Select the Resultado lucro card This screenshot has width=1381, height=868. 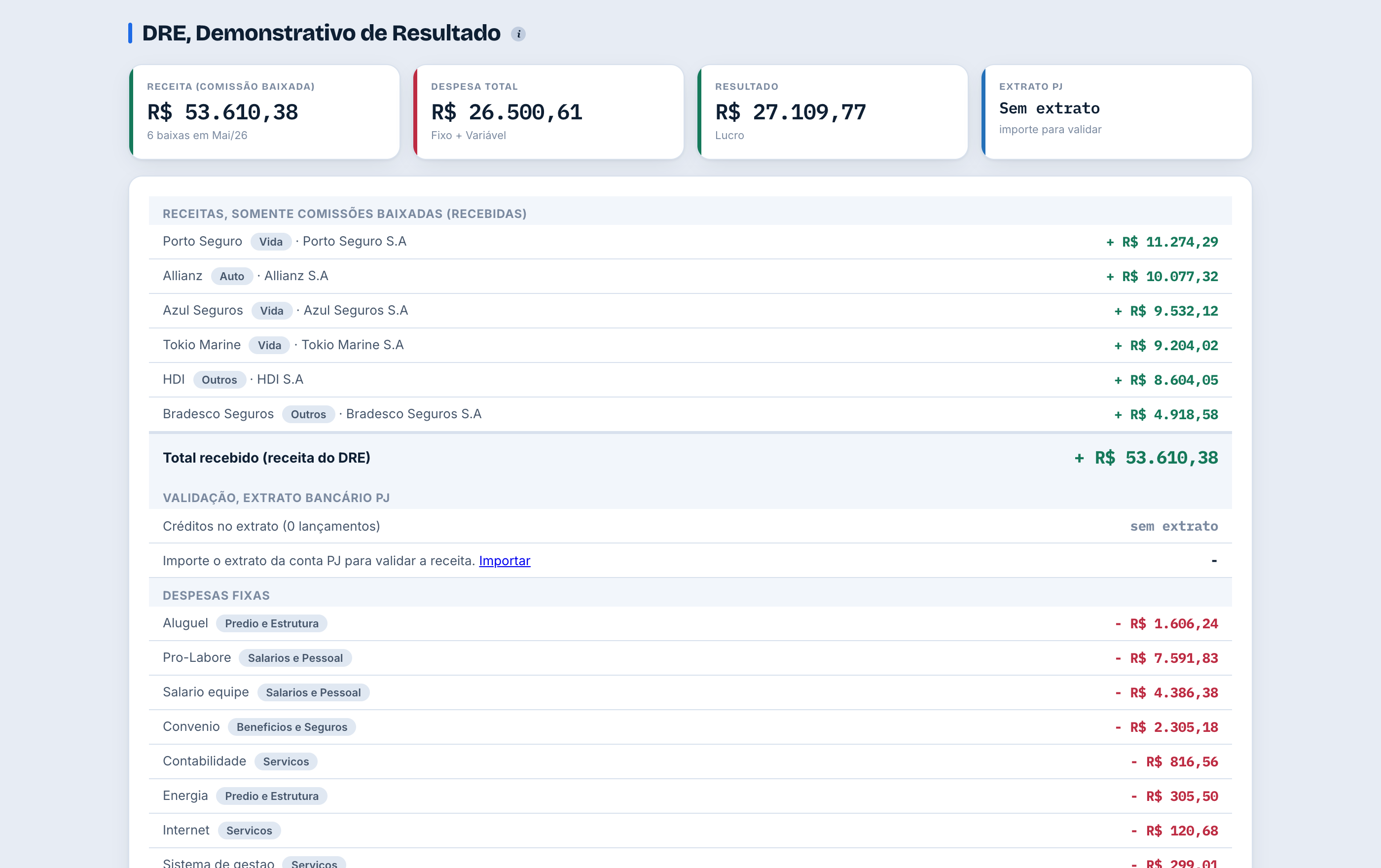832,112
